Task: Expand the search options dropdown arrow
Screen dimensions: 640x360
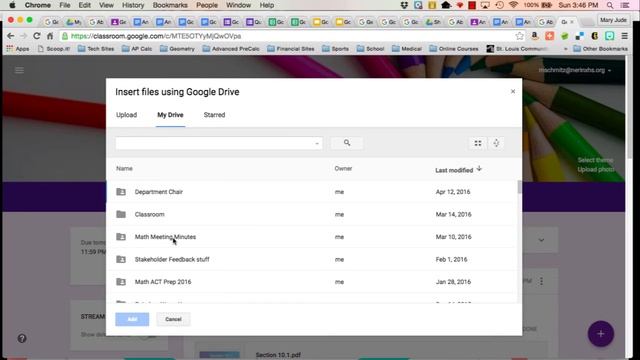Action: click(x=317, y=144)
